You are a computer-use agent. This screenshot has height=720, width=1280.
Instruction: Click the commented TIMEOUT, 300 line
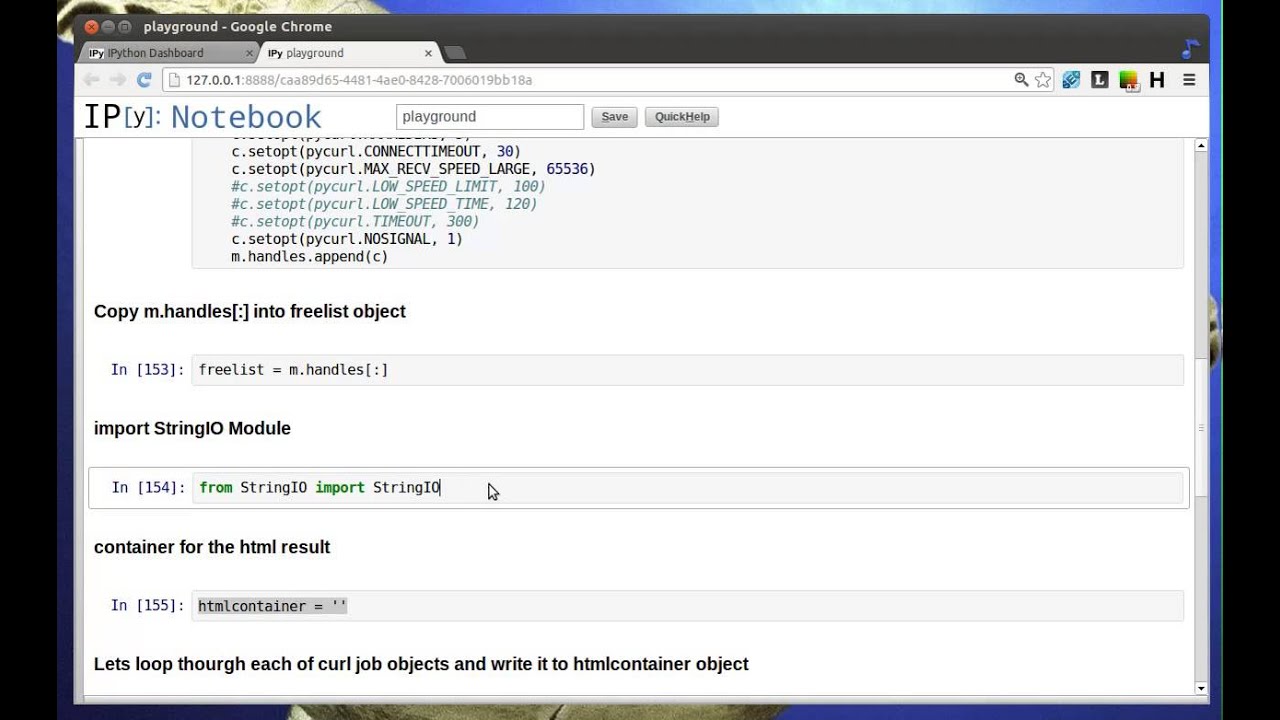pos(355,222)
